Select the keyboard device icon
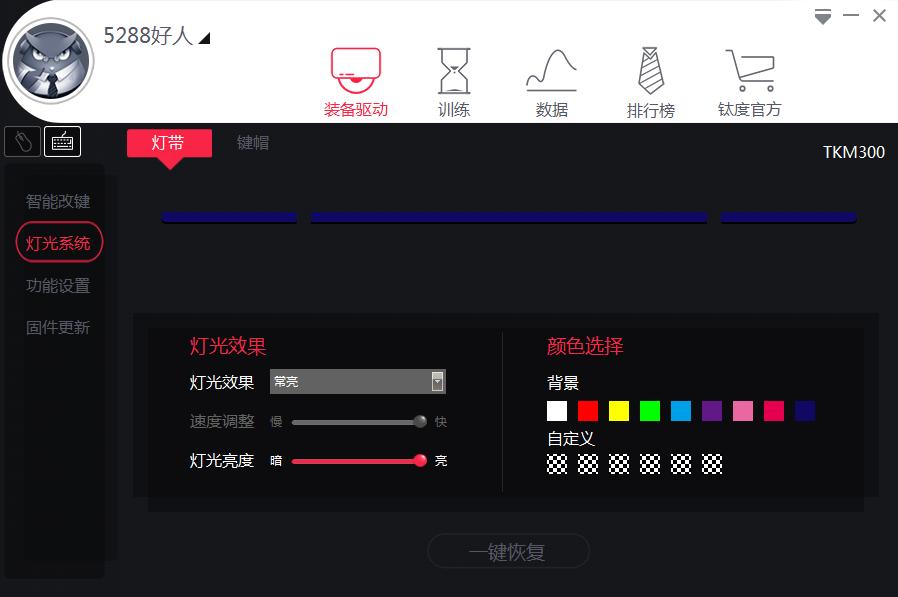898x597 pixels. click(62, 140)
